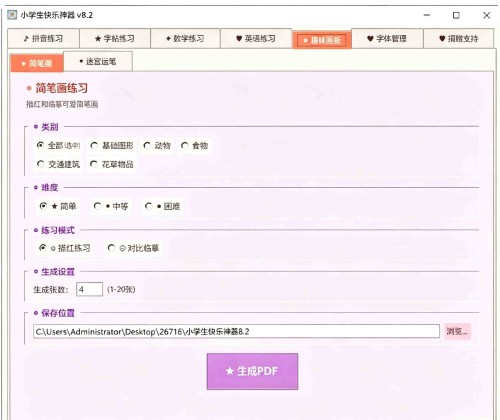The width and height of the screenshot is (500, 420).
Task: Switch to the 字帖练习 tab
Action: pos(115,39)
